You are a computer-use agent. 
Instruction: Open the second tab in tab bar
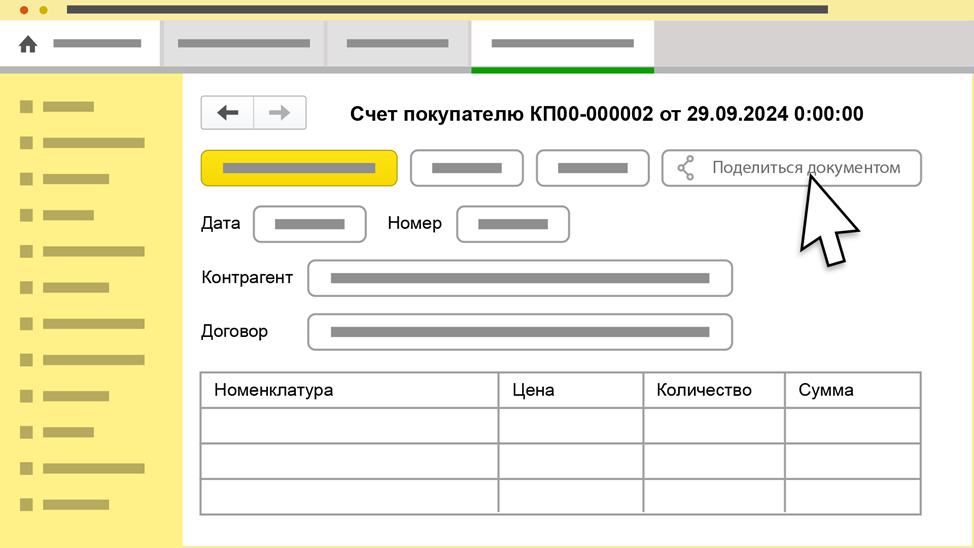(x=243, y=44)
